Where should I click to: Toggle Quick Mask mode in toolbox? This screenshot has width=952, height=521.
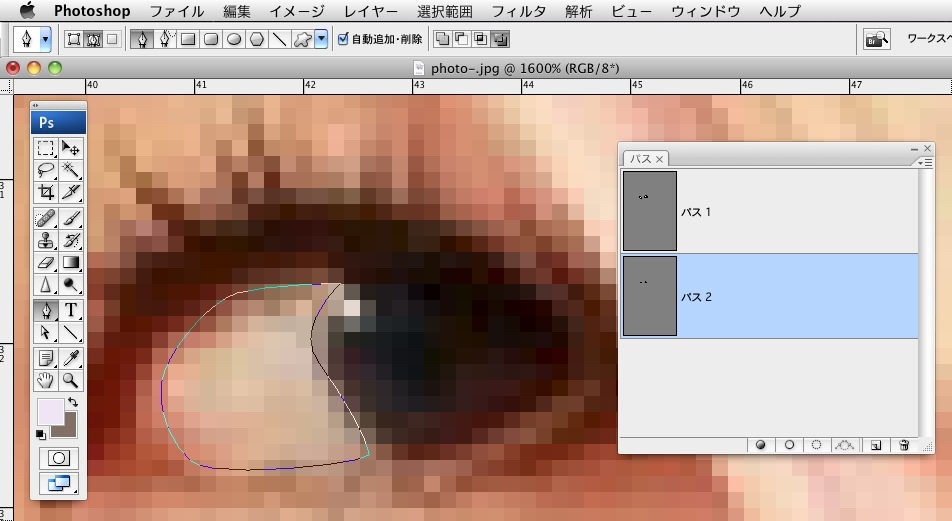pyautogui.click(x=59, y=457)
